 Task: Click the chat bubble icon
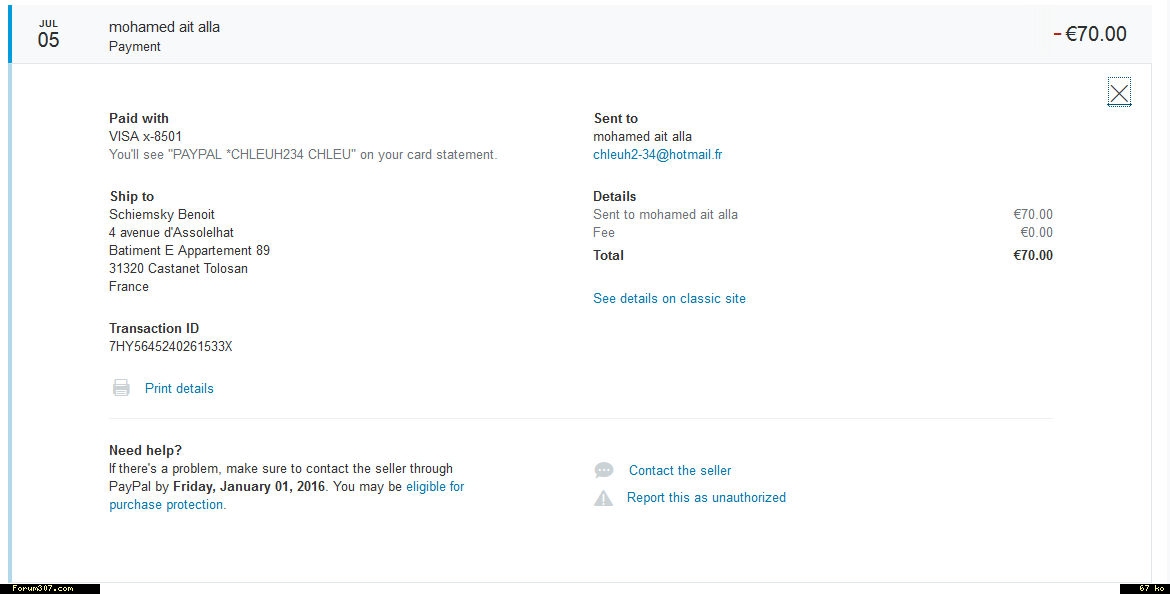pyautogui.click(x=603, y=470)
